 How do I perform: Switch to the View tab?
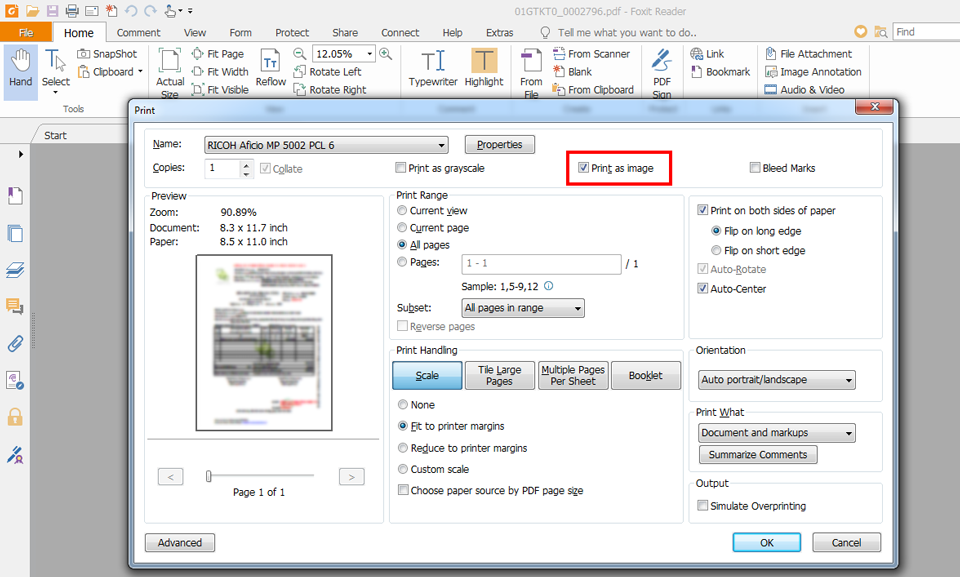195,32
